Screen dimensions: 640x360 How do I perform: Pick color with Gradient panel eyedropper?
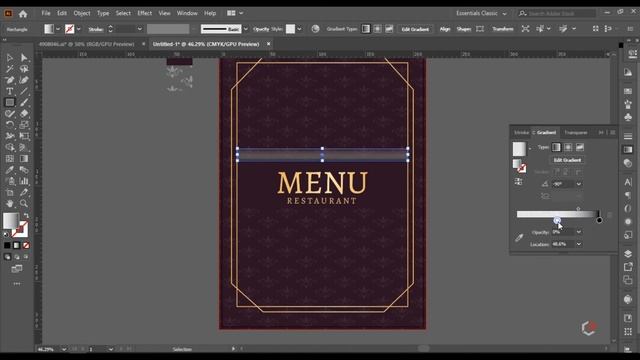[519, 238]
